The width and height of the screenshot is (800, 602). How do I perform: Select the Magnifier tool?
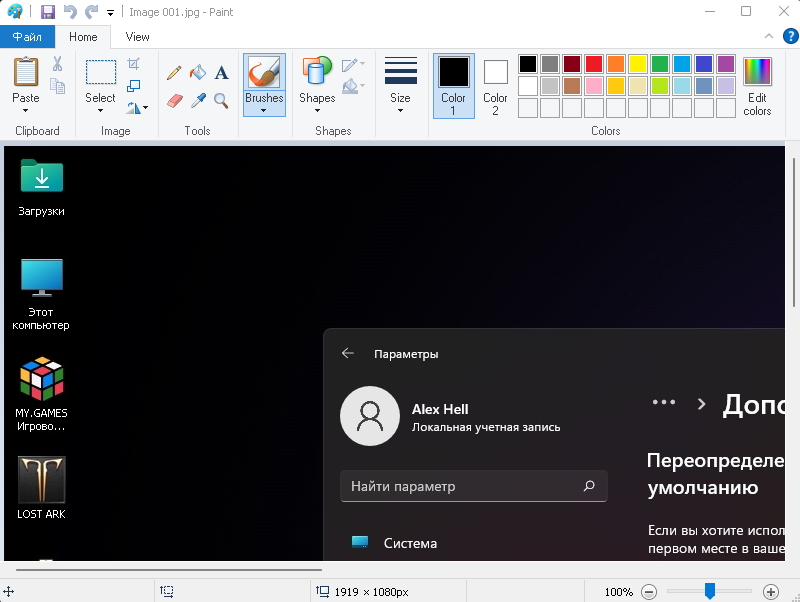(221, 101)
